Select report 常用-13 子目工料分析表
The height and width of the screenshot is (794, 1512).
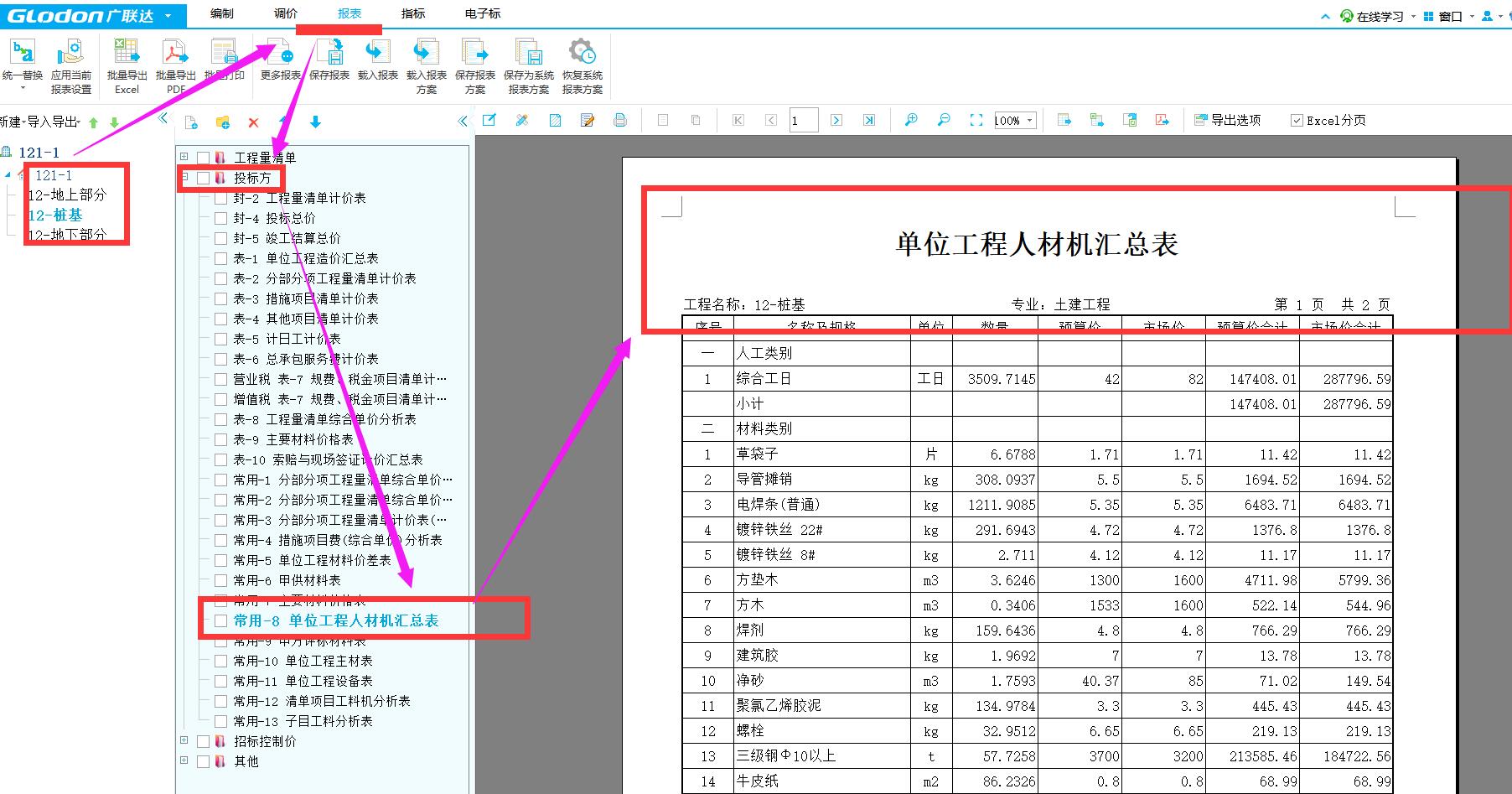[303, 721]
